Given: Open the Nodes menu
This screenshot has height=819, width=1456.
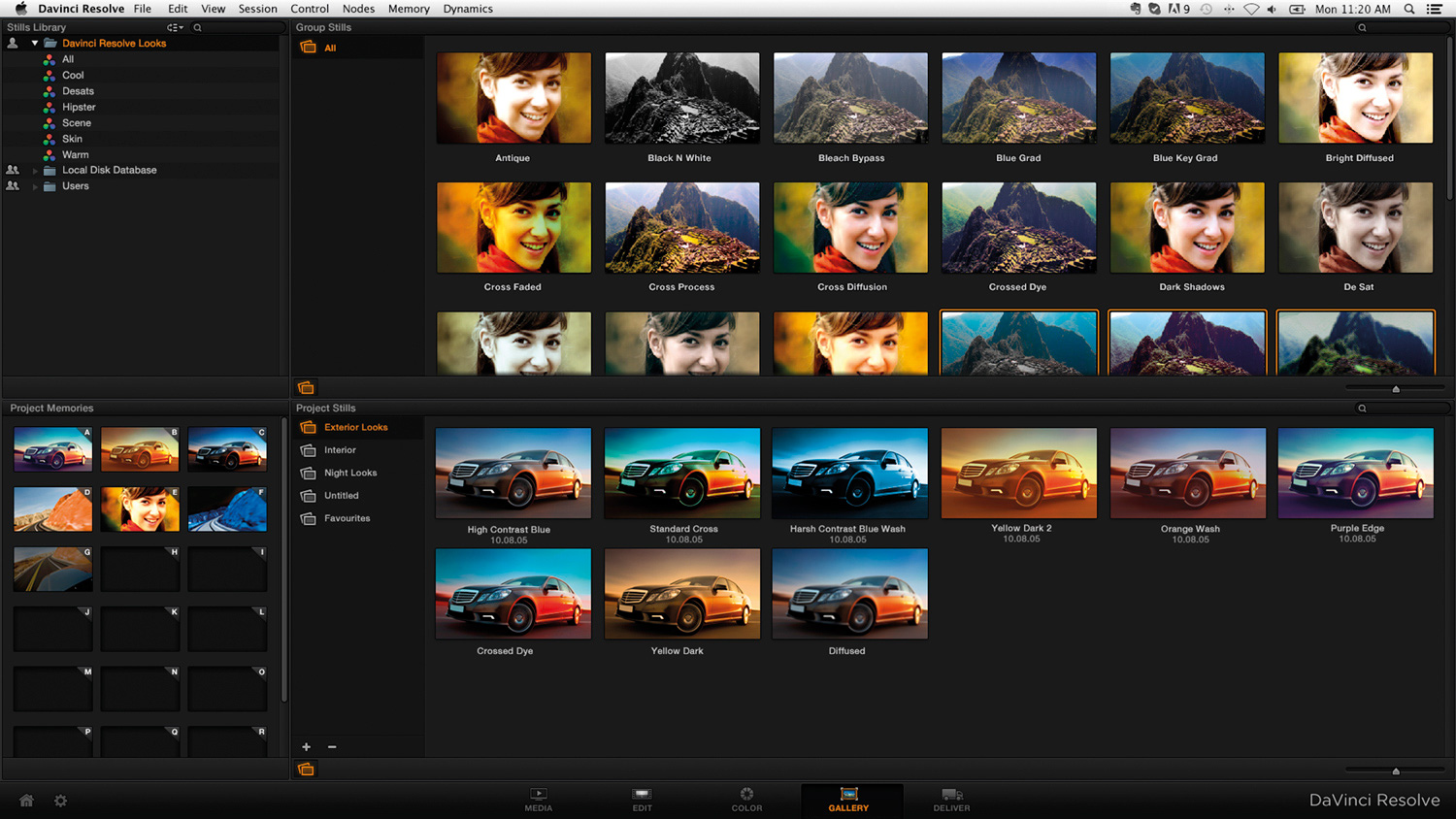Looking at the screenshot, I should 358,9.
